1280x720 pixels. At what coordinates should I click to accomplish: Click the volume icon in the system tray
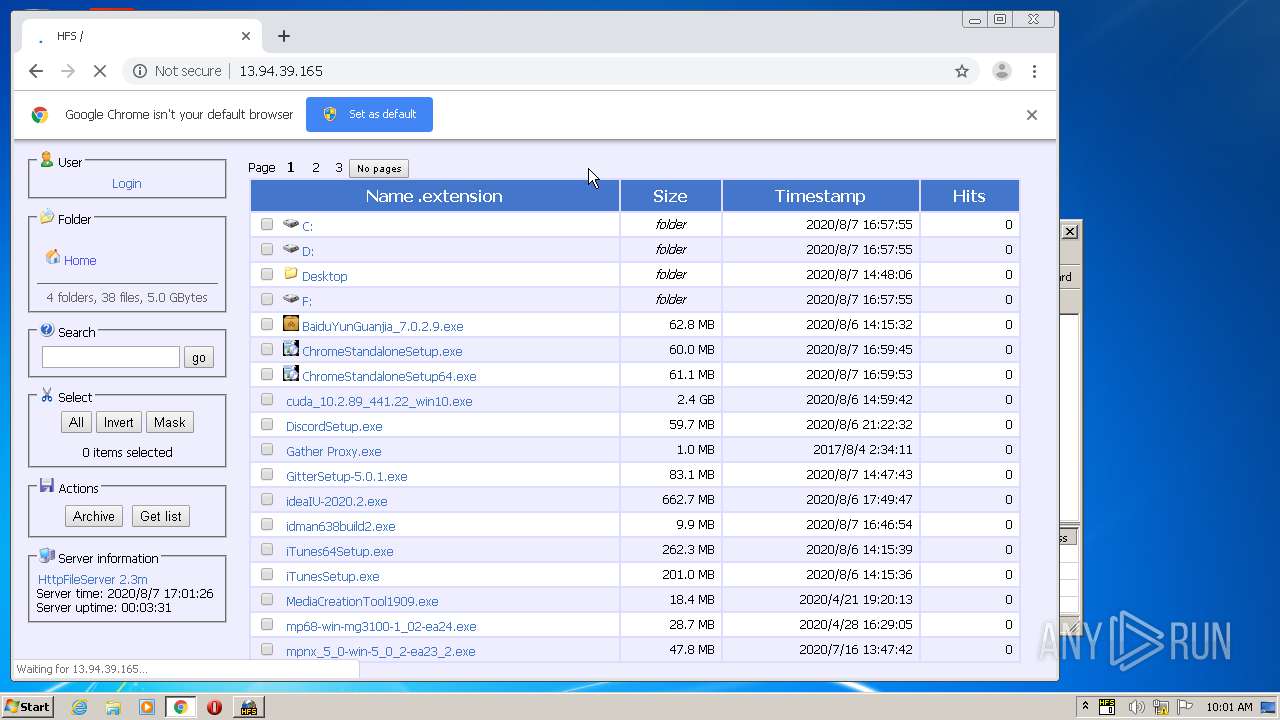tap(1136, 707)
